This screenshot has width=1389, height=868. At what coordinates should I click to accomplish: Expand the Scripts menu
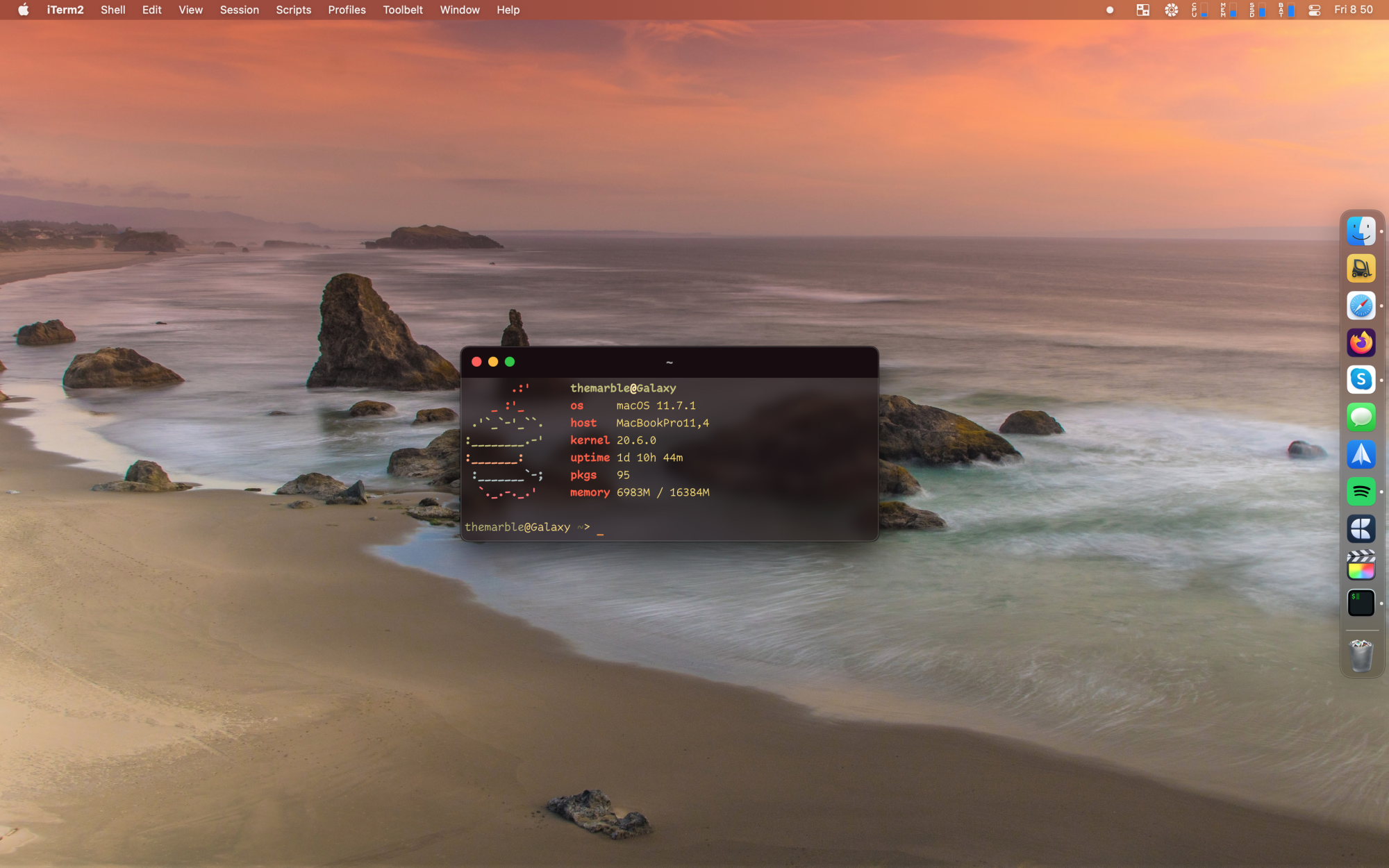[293, 10]
